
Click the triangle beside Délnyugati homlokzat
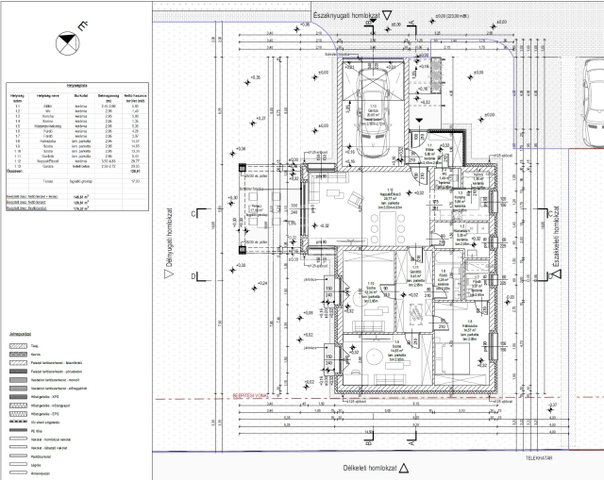pyautogui.click(x=169, y=274)
